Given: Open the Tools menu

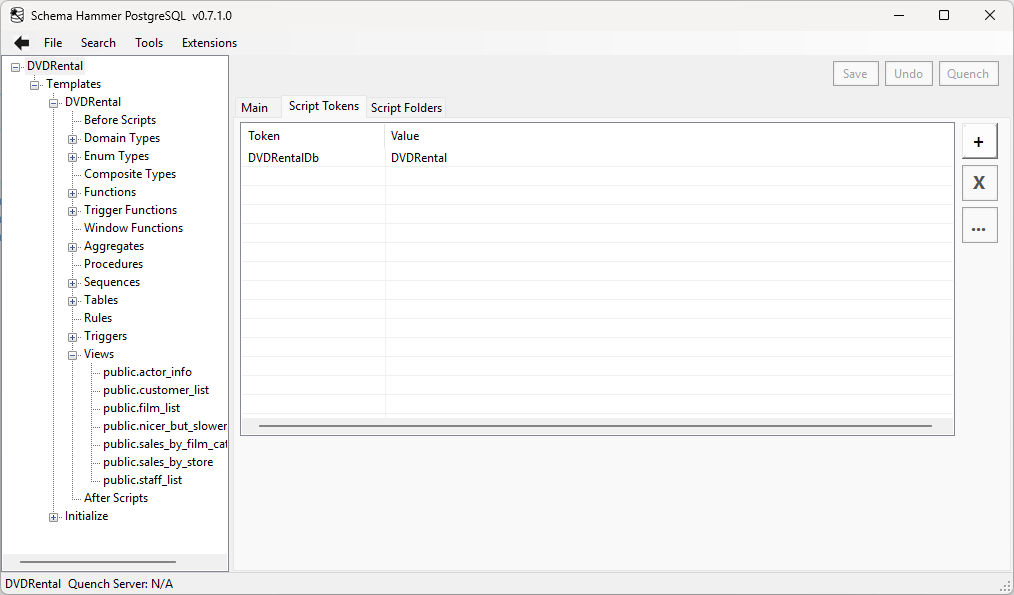Looking at the screenshot, I should pos(148,42).
